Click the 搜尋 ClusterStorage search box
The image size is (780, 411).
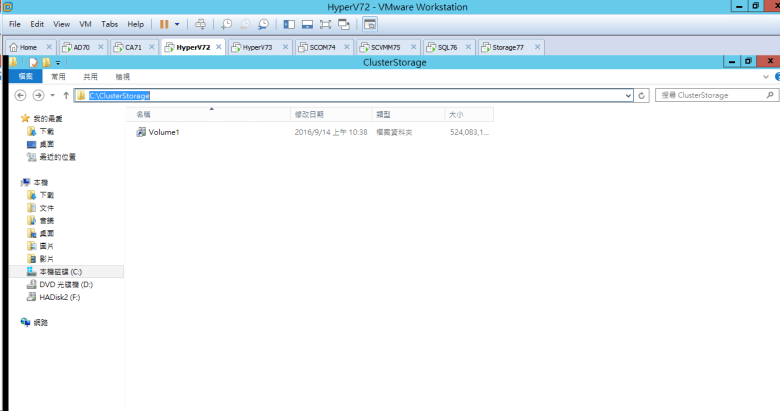point(710,95)
